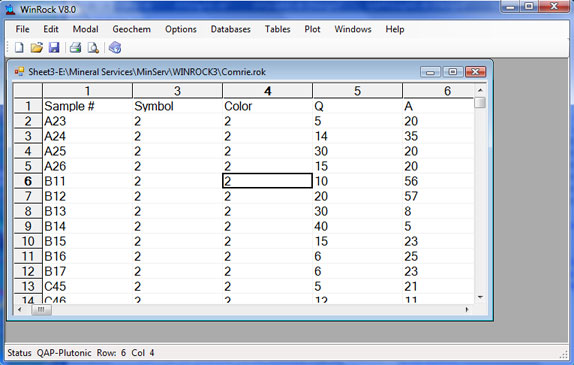Click the horizontal scrollbar right arrow
This screenshot has height=365, width=574.
467,310
